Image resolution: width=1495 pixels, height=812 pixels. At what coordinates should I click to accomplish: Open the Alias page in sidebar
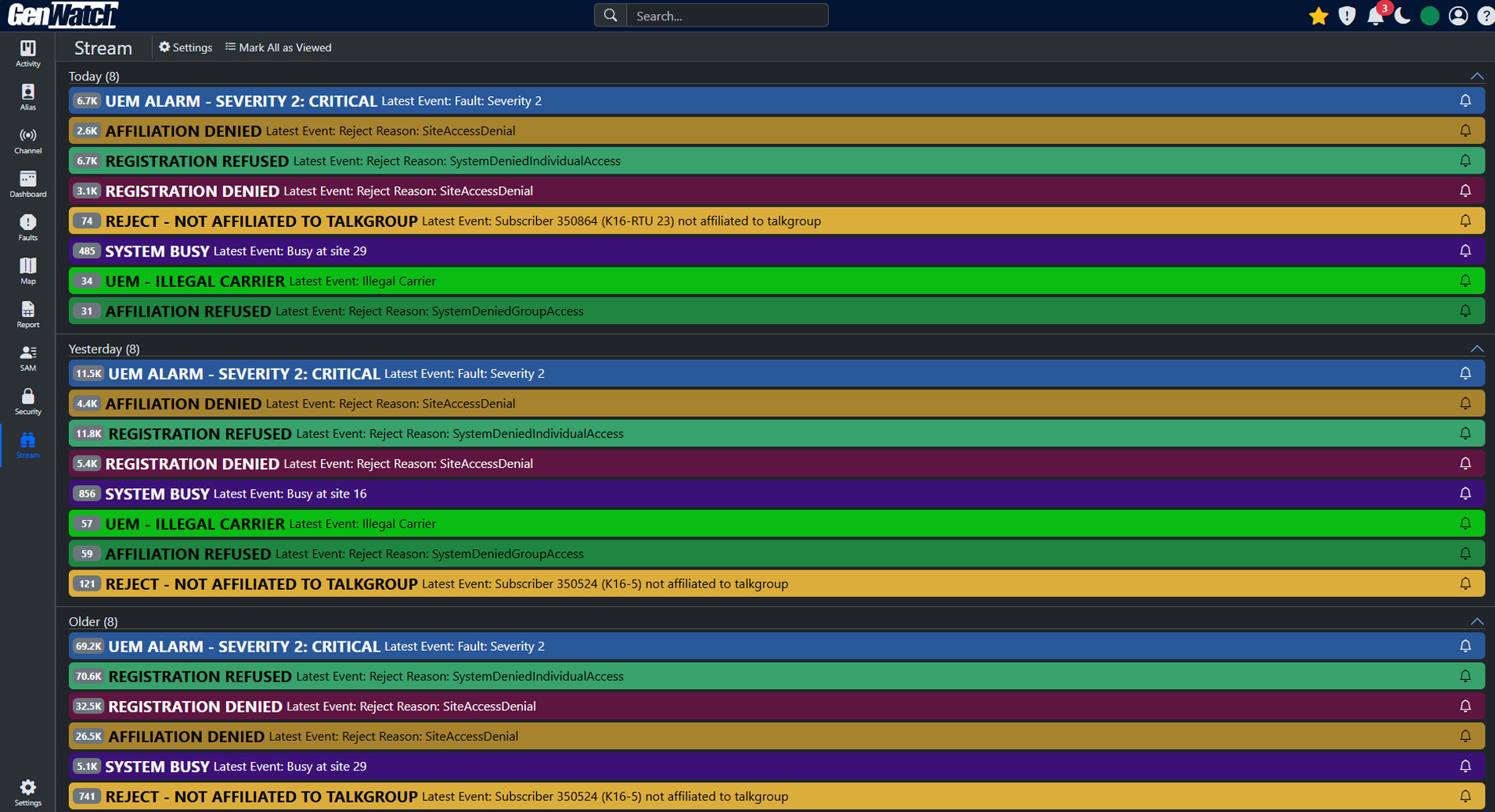point(27,97)
